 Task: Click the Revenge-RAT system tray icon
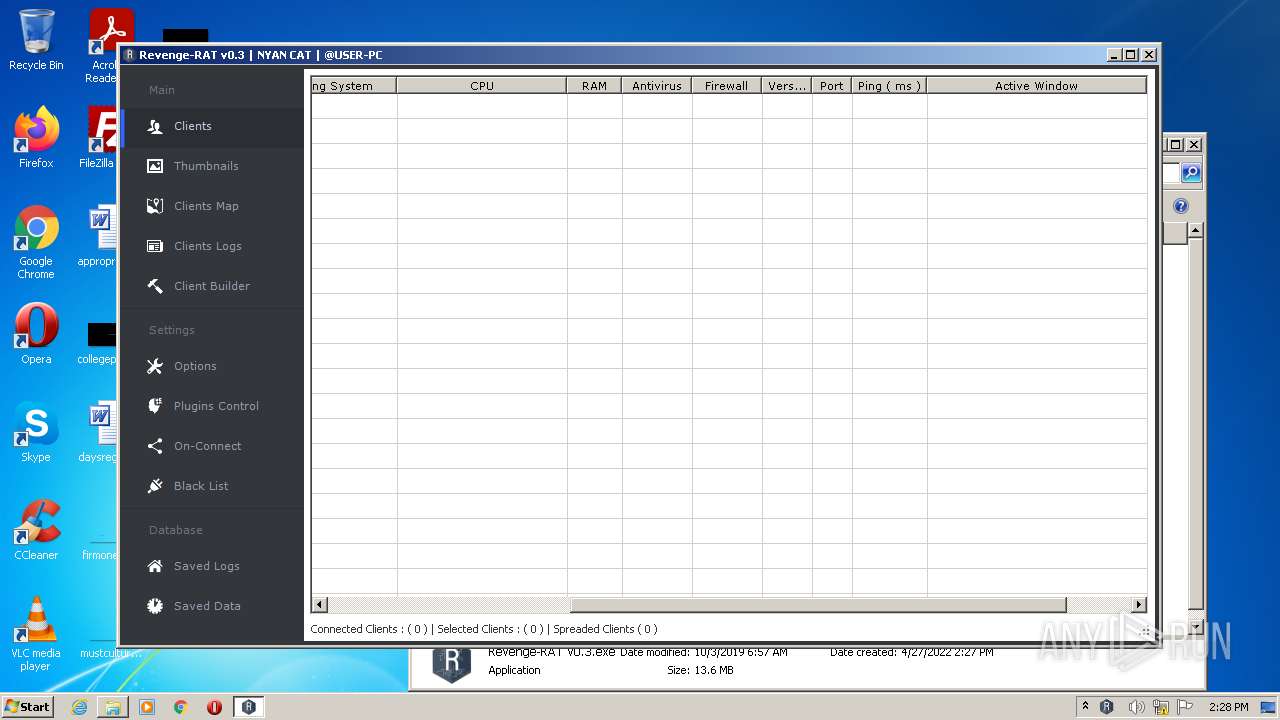1107,707
